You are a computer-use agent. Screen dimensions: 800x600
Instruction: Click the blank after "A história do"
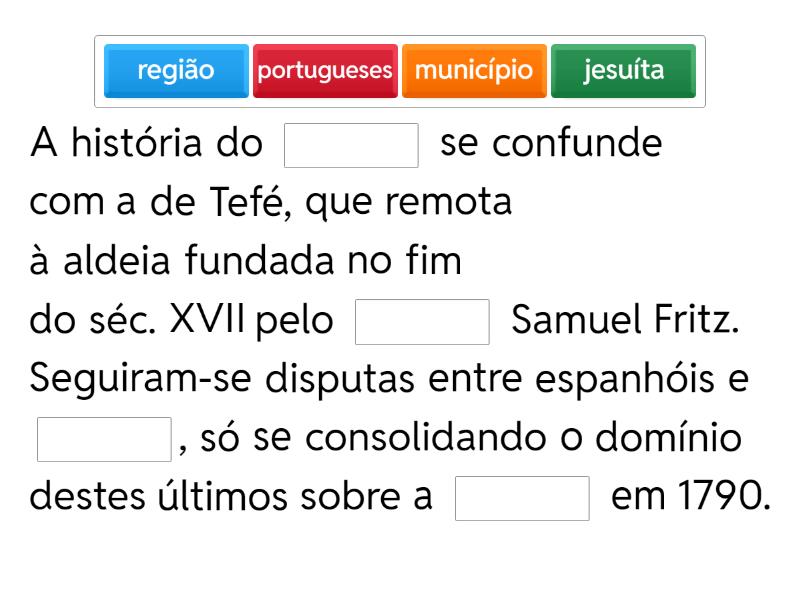[351, 145]
